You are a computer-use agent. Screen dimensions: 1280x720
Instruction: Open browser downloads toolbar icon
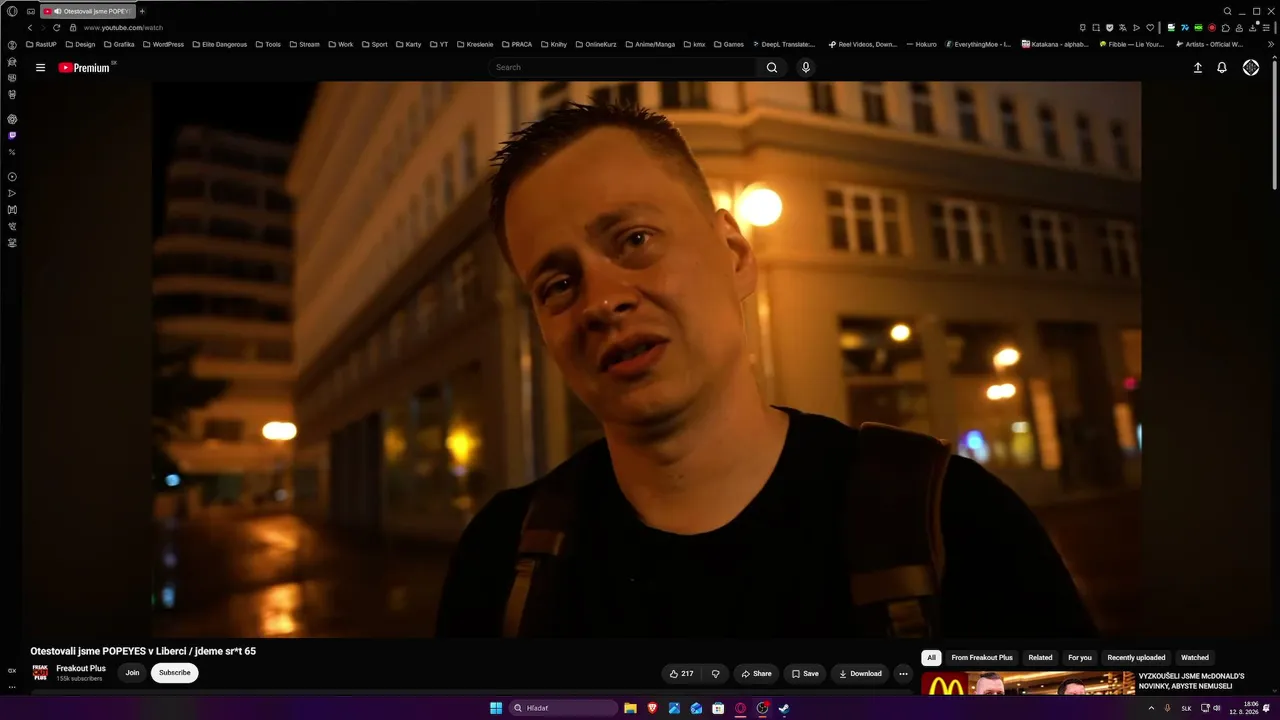tap(1254, 28)
